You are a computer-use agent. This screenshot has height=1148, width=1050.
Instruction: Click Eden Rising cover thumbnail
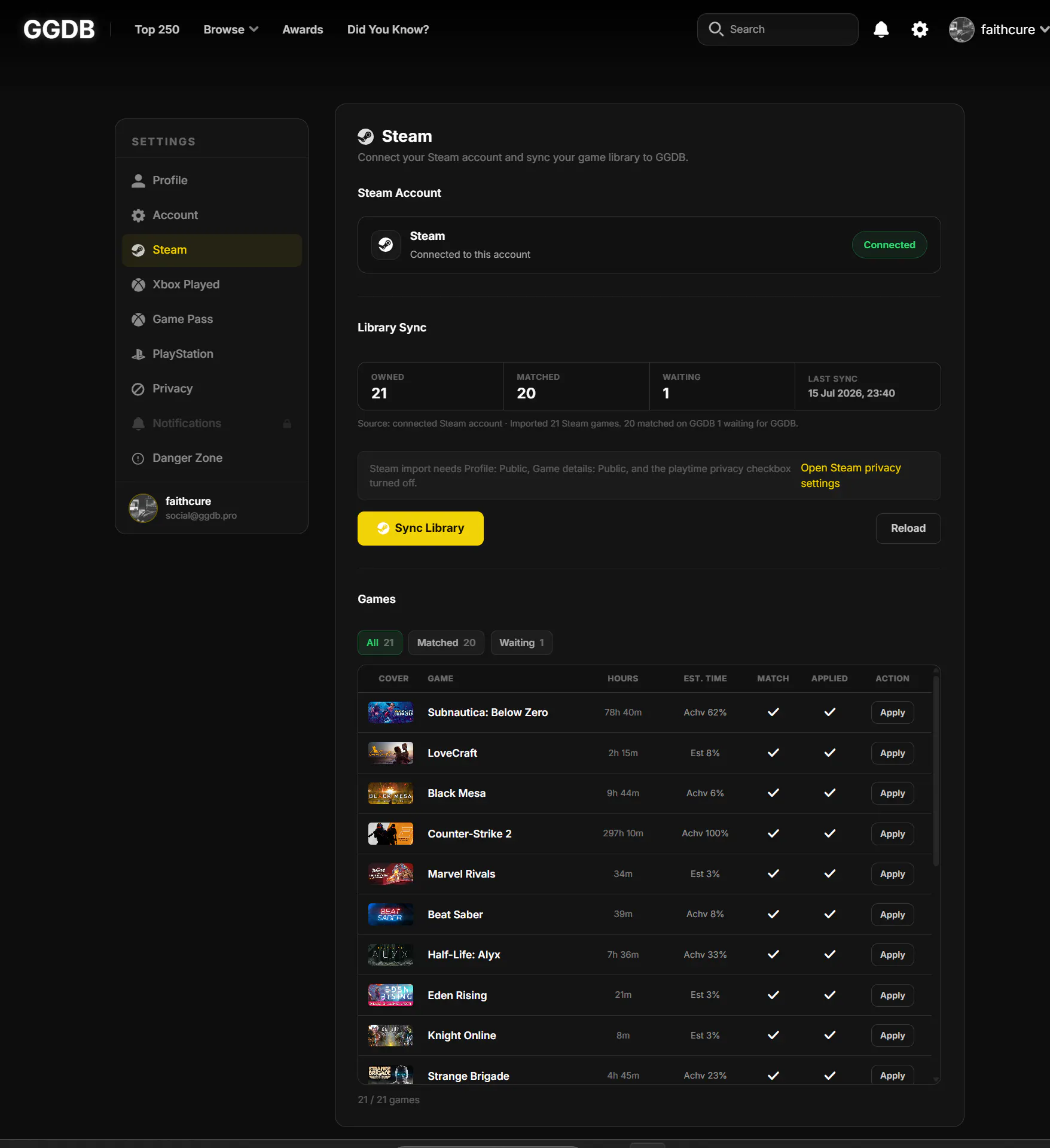pyautogui.click(x=390, y=995)
